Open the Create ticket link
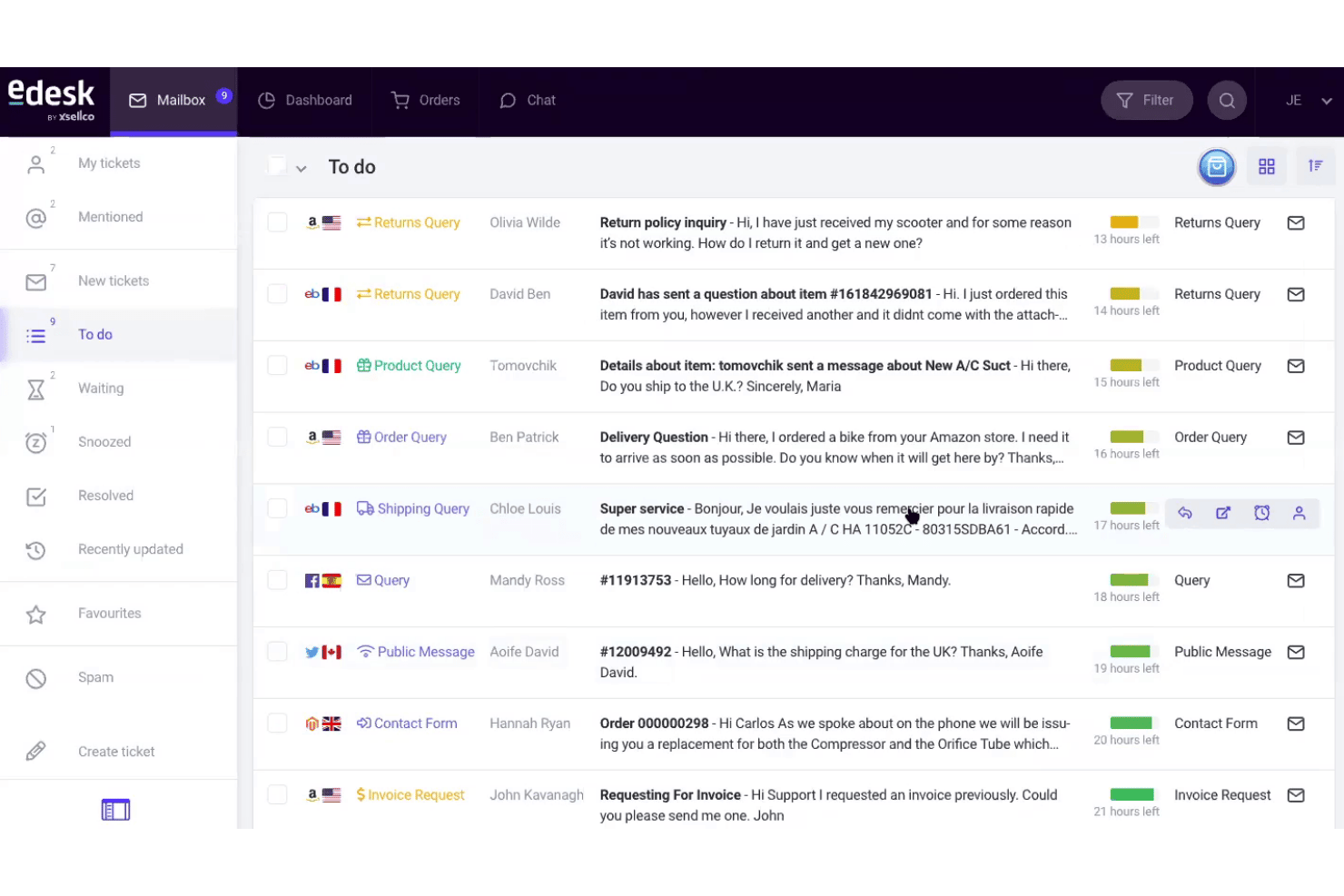 coord(116,752)
